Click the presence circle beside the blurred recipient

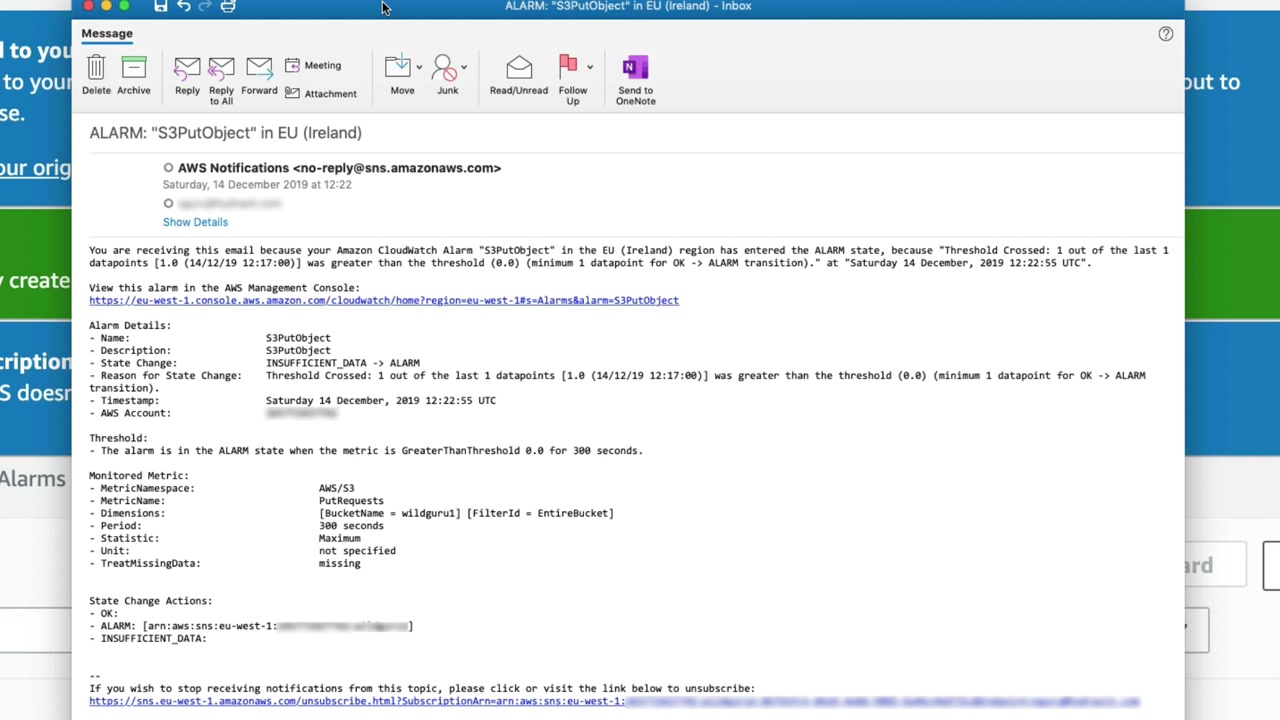click(168, 204)
